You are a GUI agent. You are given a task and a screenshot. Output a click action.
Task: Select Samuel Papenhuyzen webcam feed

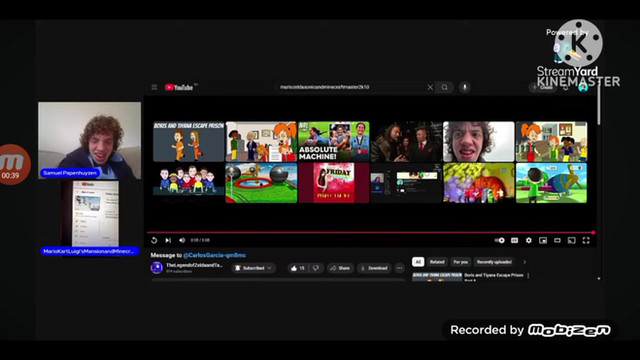click(x=89, y=140)
